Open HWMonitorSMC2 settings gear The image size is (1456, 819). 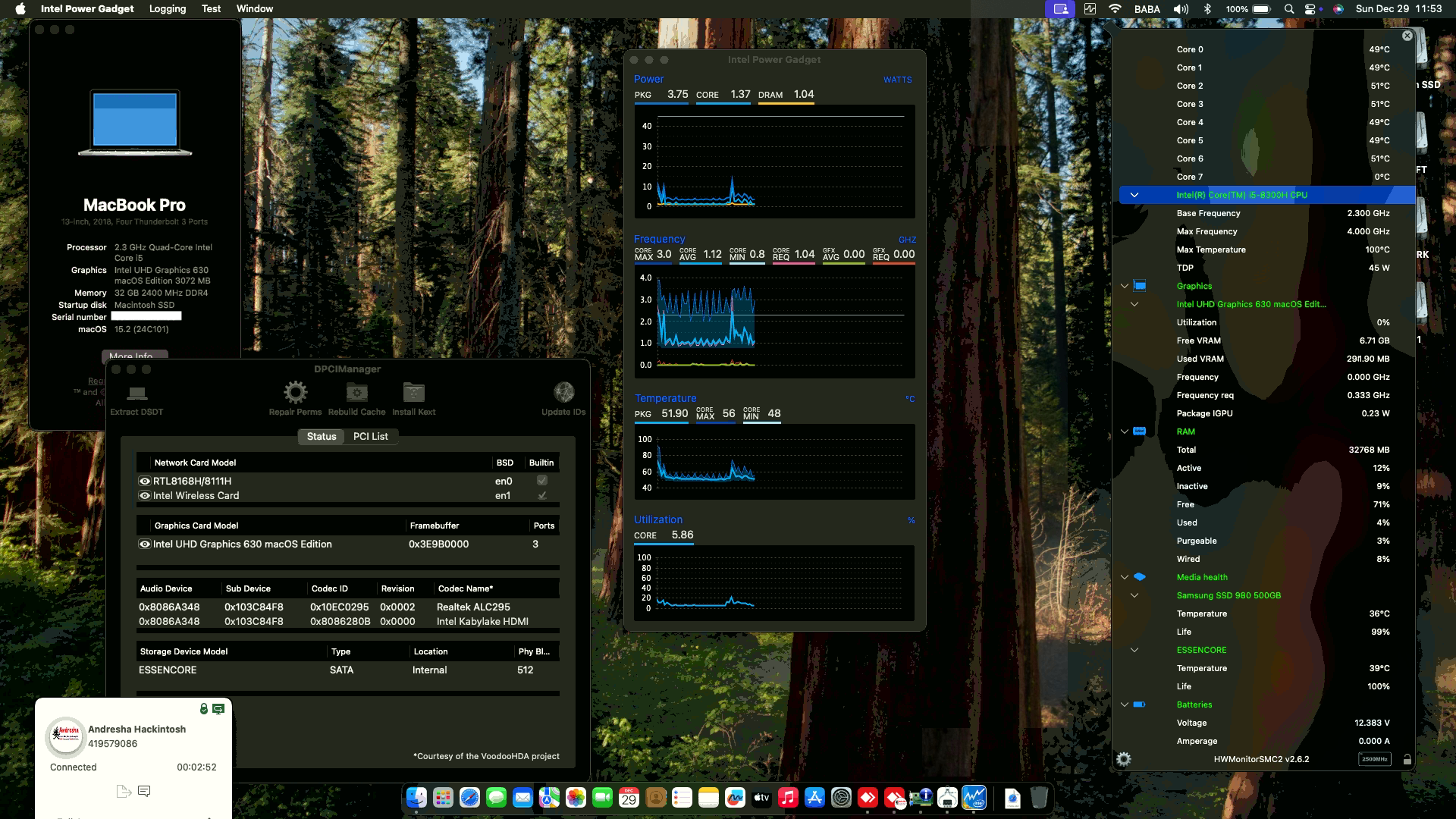coord(1125,759)
